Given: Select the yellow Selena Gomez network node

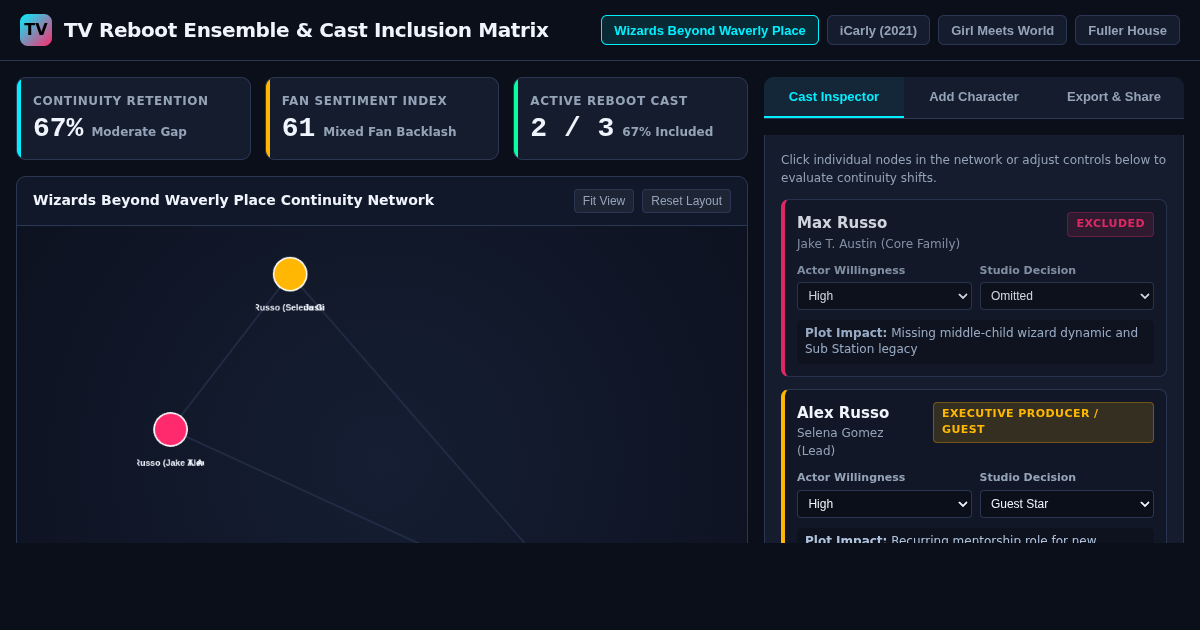Looking at the screenshot, I should [290, 274].
